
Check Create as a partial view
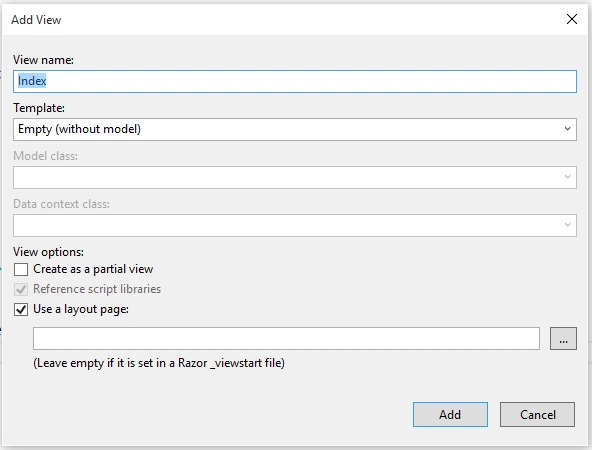click(x=21, y=270)
